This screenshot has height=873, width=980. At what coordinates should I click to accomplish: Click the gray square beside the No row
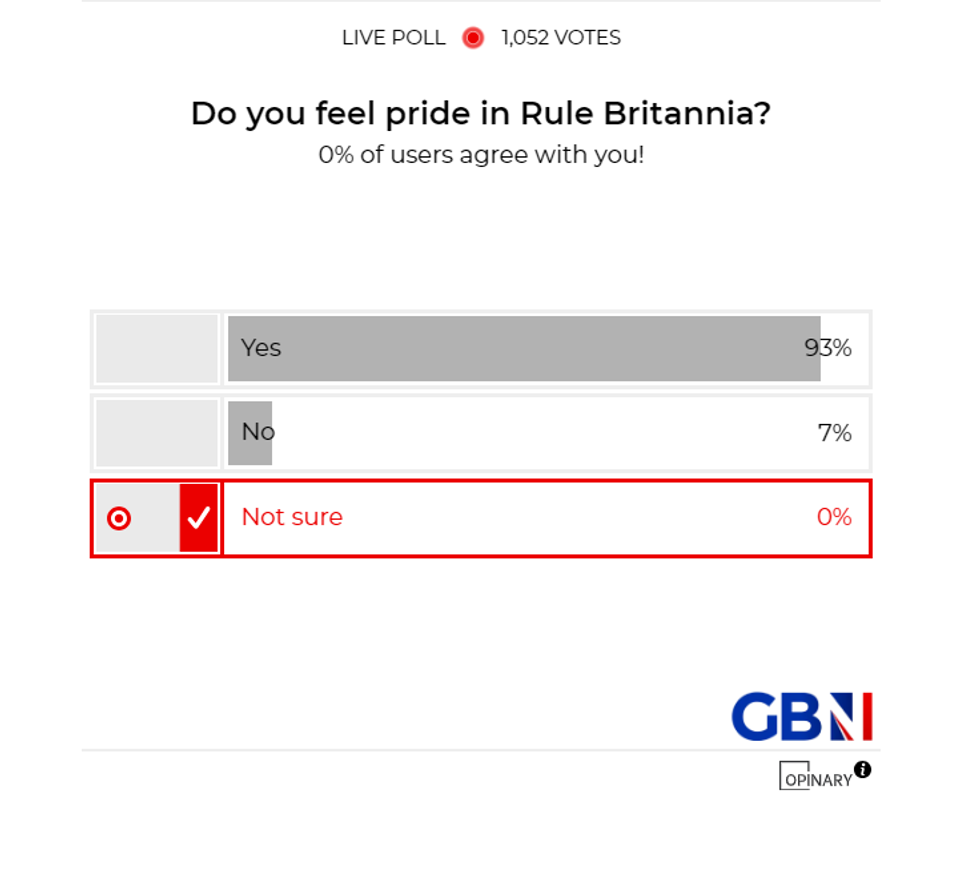[x=155, y=432]
